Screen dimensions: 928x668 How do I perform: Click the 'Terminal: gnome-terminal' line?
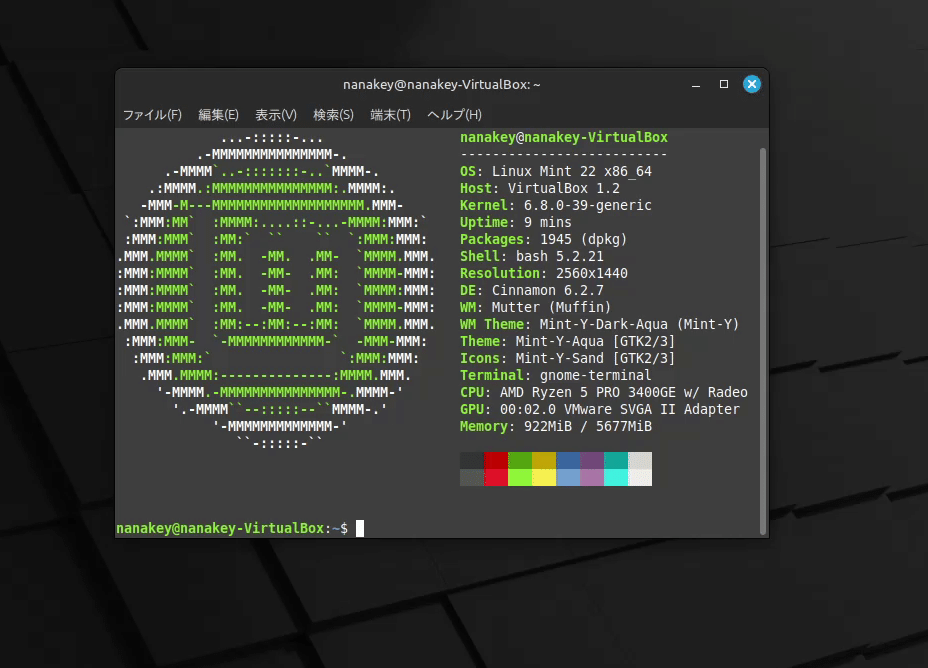pyautogui.click(x=556, y=375)
